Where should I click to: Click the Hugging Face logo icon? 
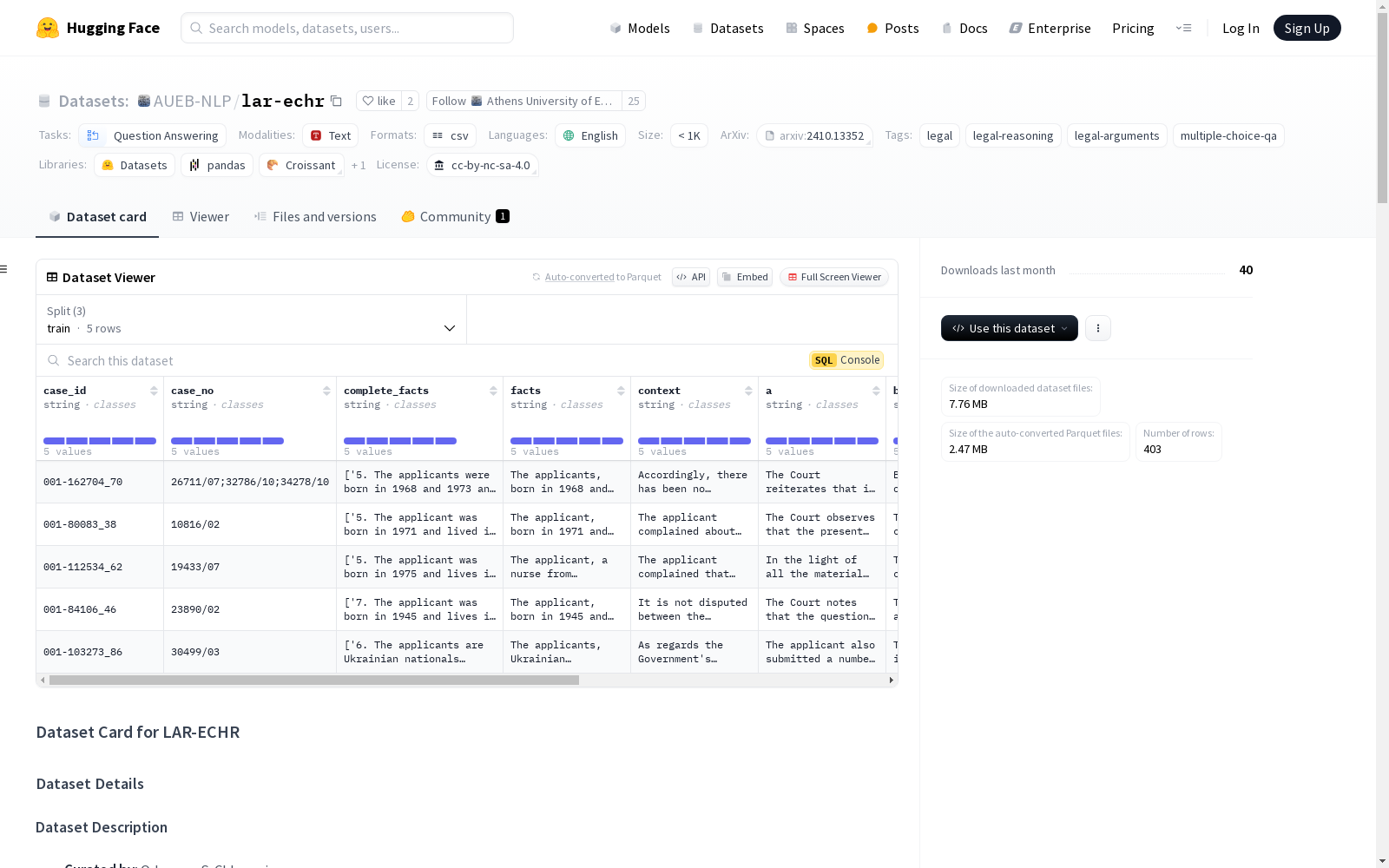coord(48,28)
